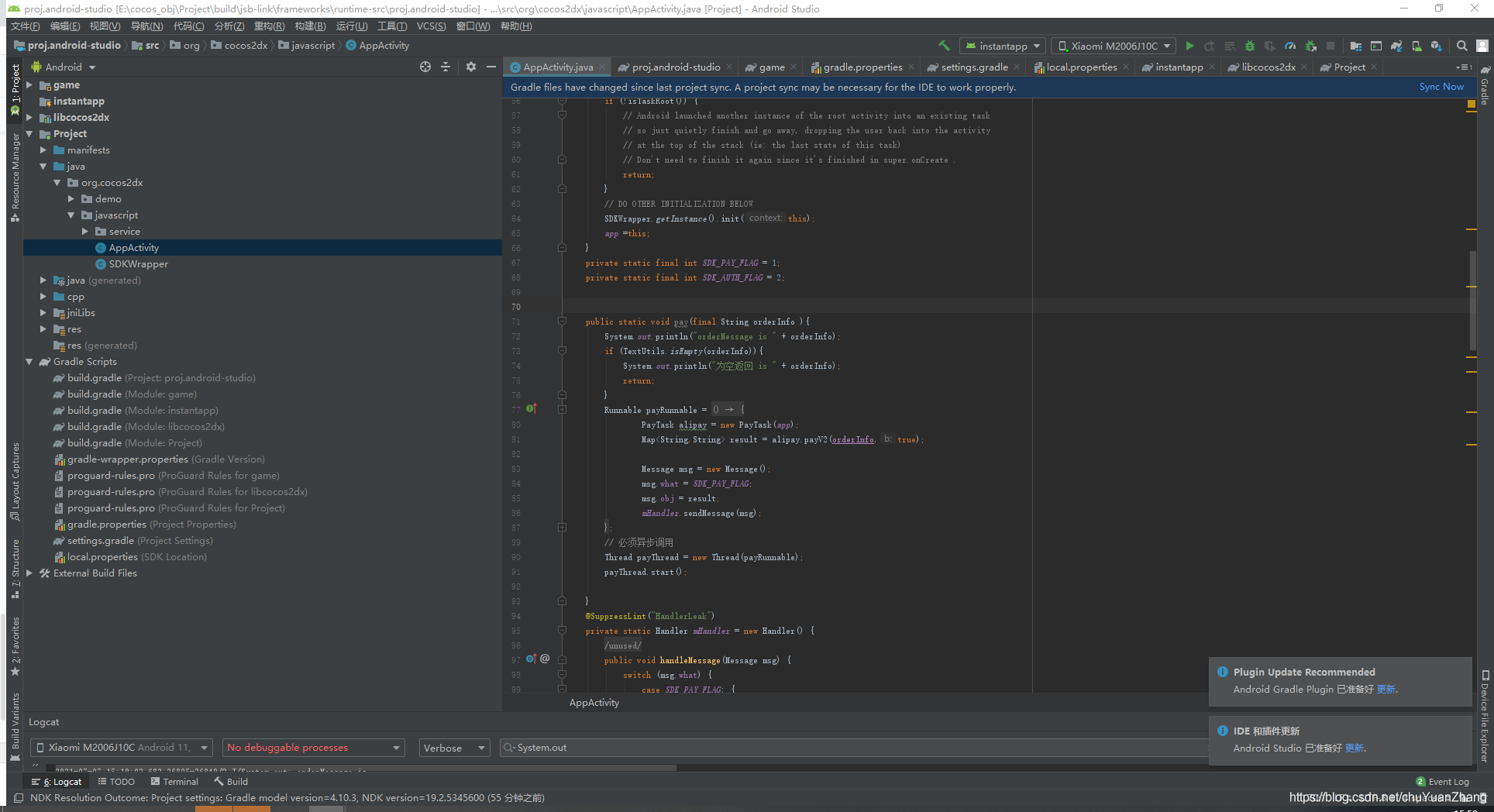This screenshot has width=1494, height=812.
Task: Open the Verbose log level dropdown
Action: [x=453, y=748]
